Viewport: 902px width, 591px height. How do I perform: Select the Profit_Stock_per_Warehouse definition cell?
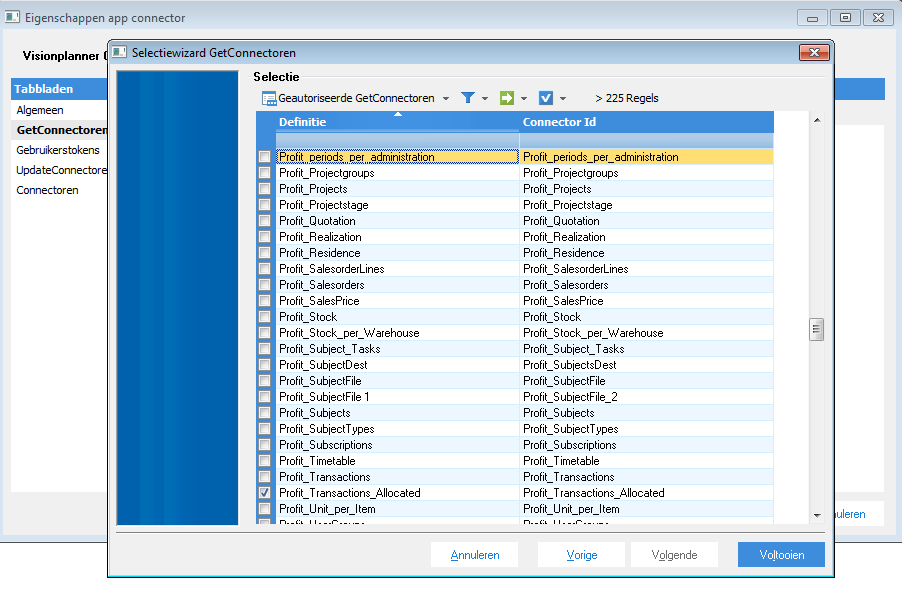[x=398, y=333]
